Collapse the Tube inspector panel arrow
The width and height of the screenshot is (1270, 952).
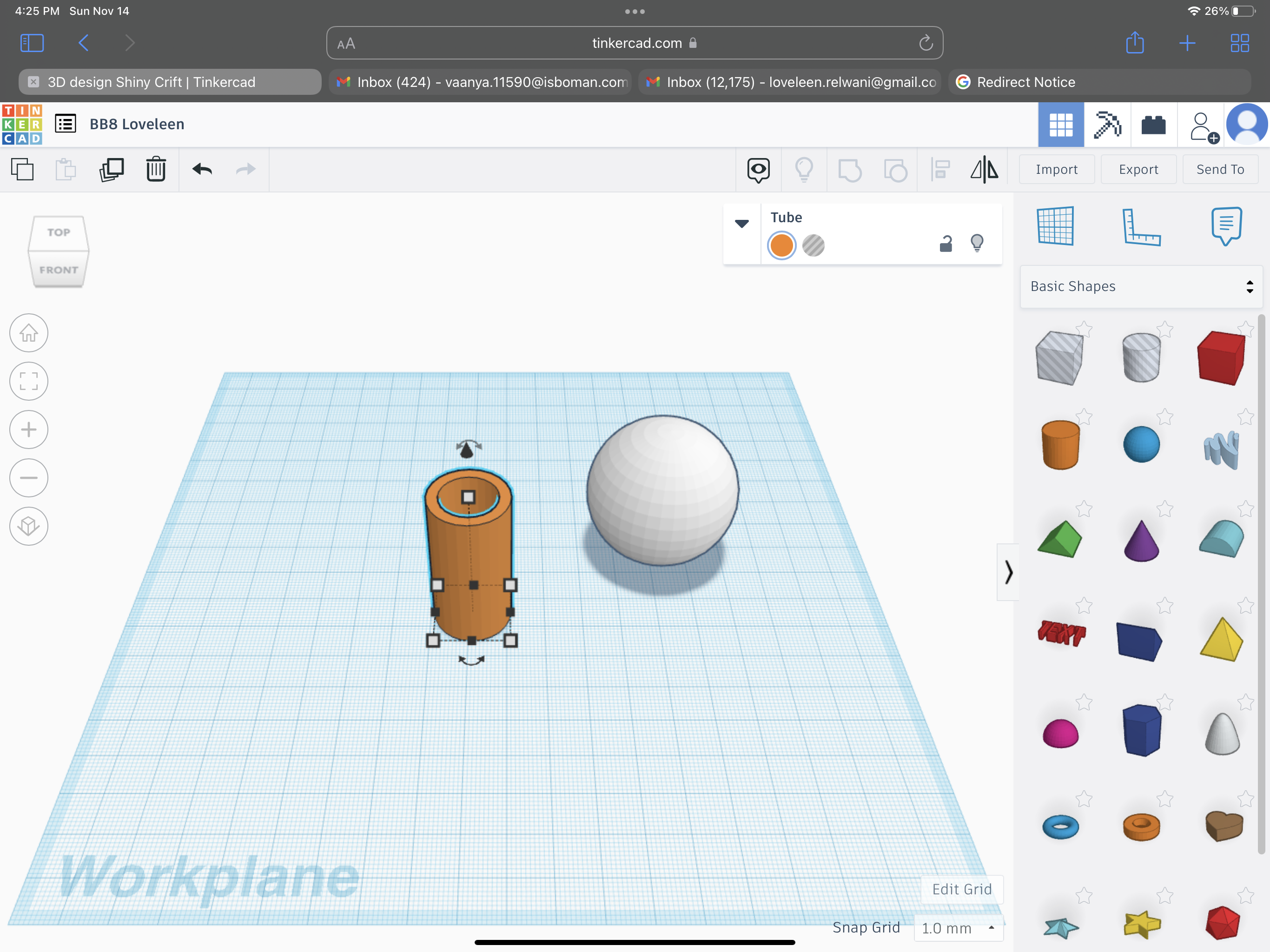coord(742,224)
